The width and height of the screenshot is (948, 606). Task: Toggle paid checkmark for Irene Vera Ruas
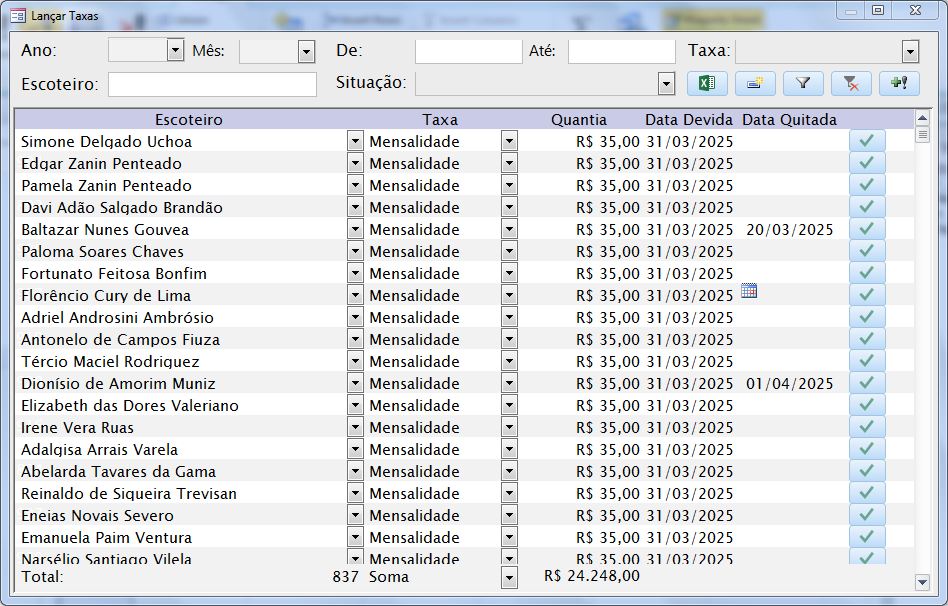click(867, 427)
